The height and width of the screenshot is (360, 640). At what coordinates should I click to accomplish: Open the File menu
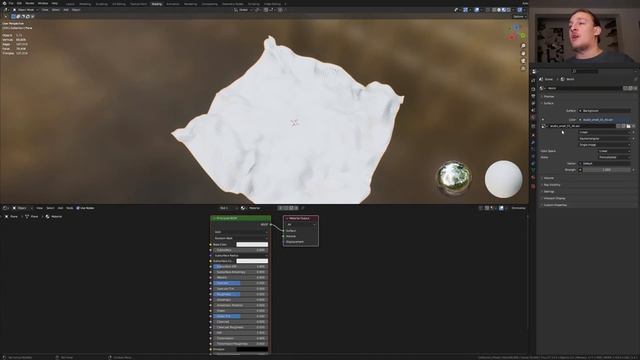[x=11, y=3]
